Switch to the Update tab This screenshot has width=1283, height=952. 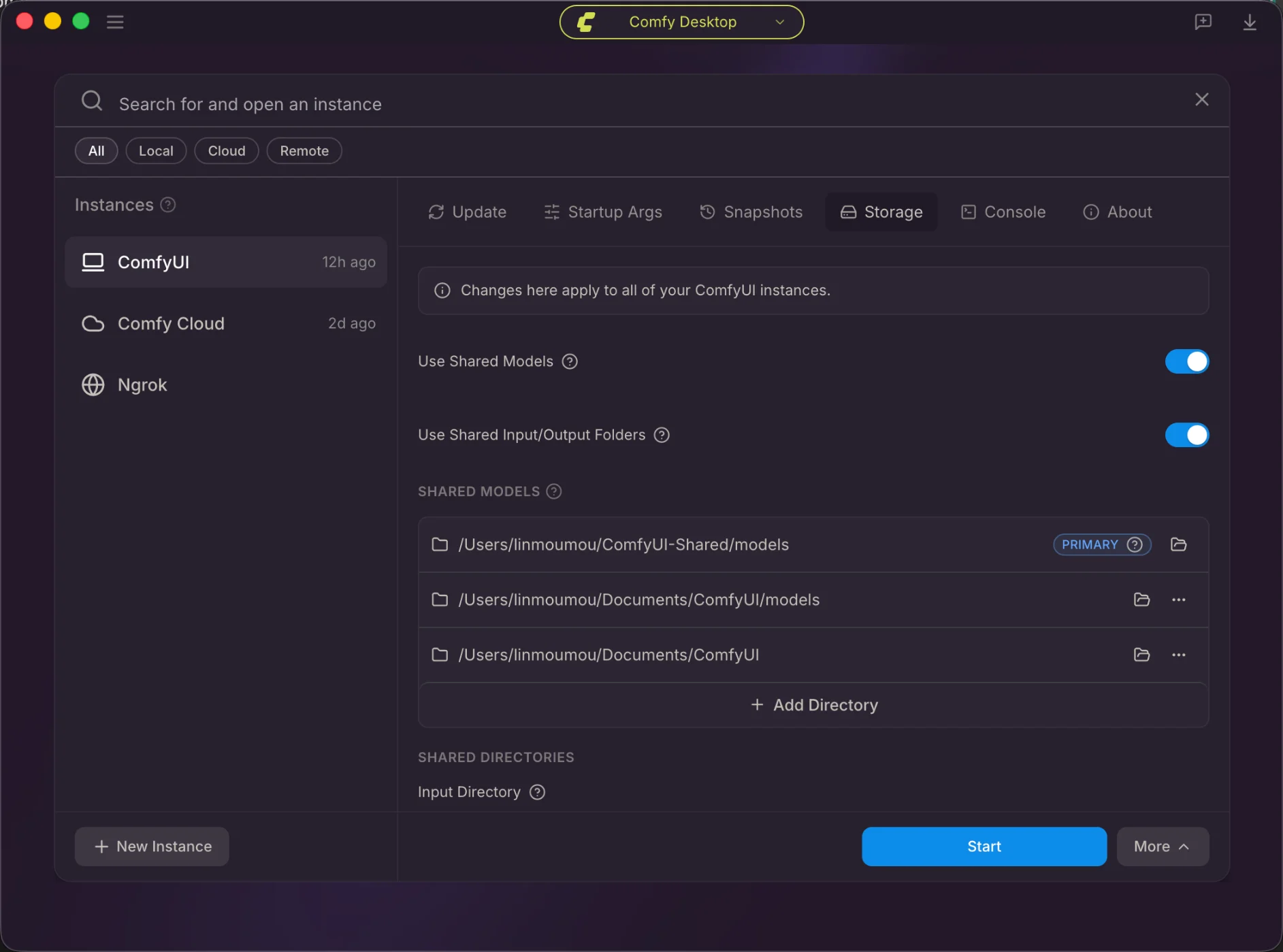pyautogui.click(x=467, y=212)
